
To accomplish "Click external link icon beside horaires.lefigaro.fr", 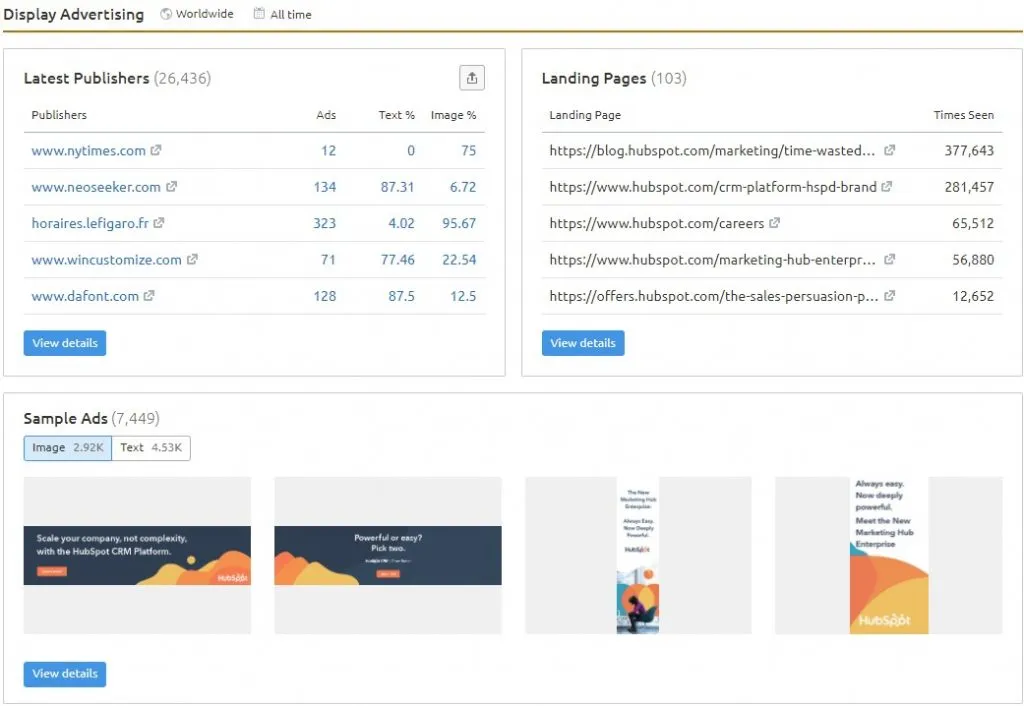I will (x=159, y=223).
